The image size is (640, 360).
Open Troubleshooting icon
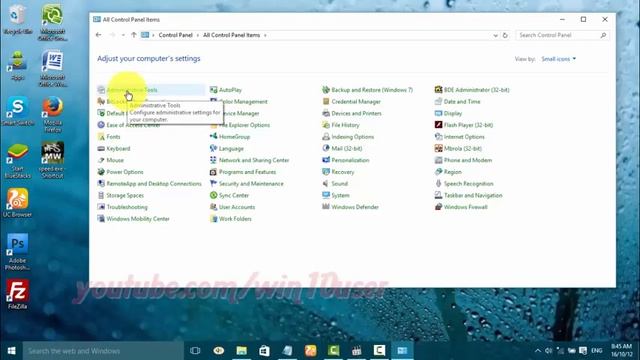point(101,207)
